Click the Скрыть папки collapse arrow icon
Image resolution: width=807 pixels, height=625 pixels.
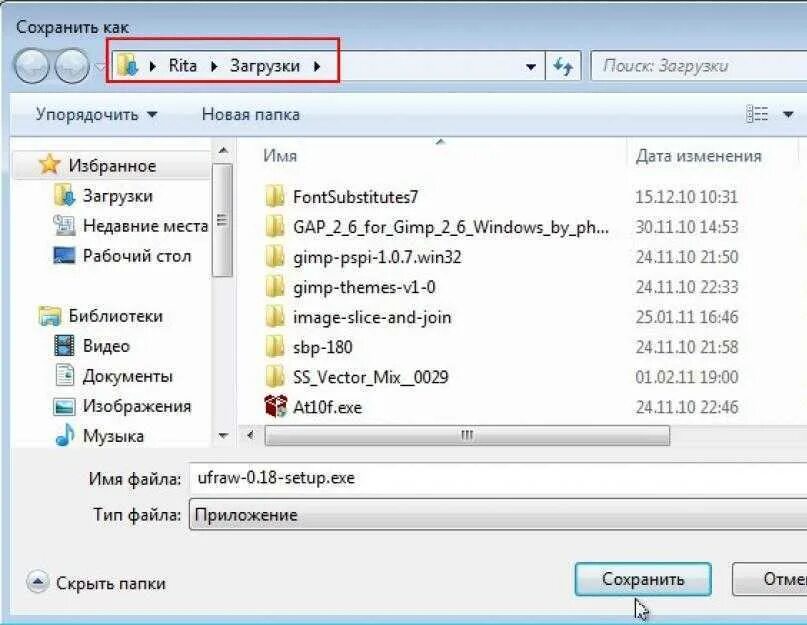37,582
